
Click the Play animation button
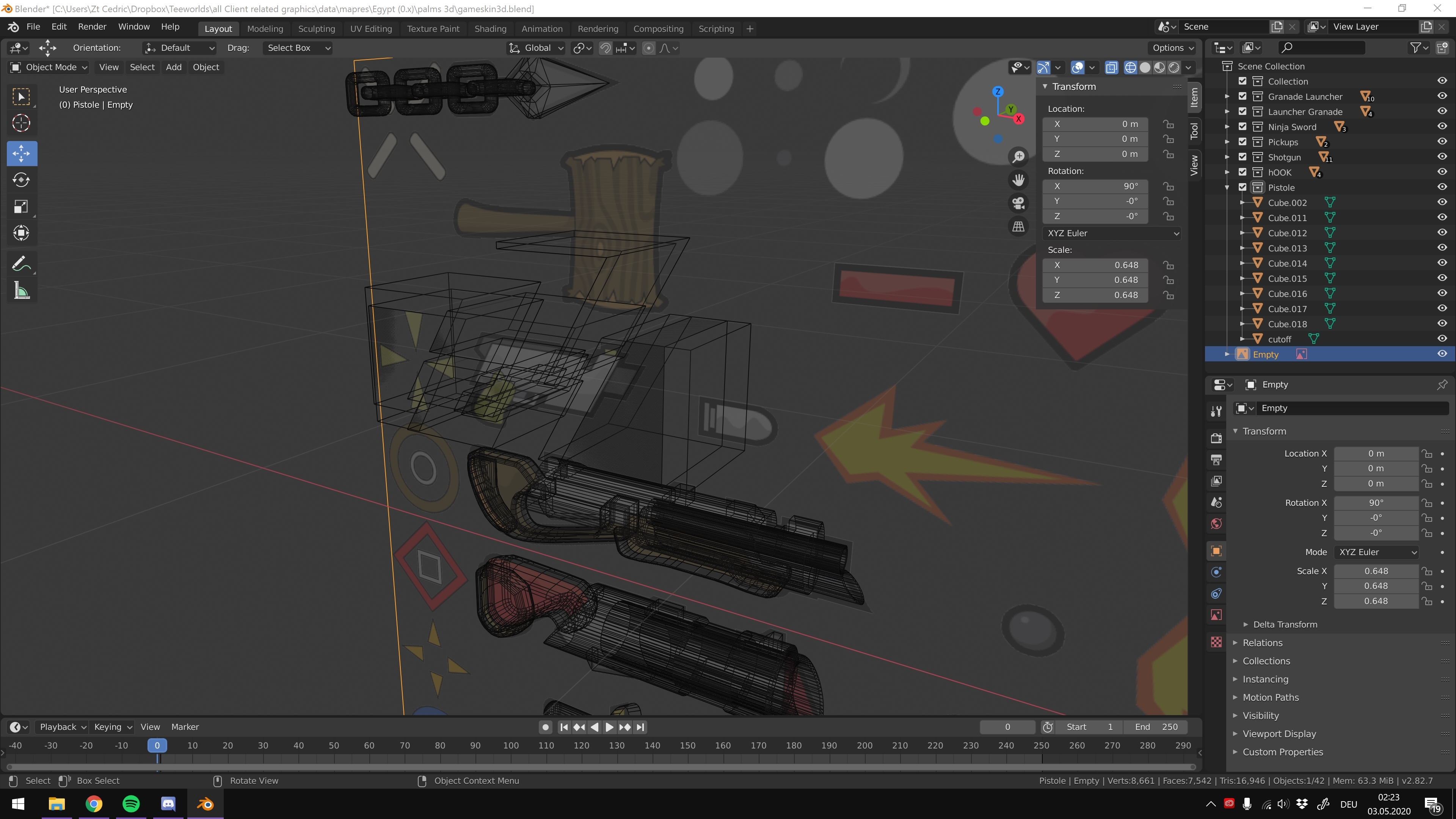609,727
